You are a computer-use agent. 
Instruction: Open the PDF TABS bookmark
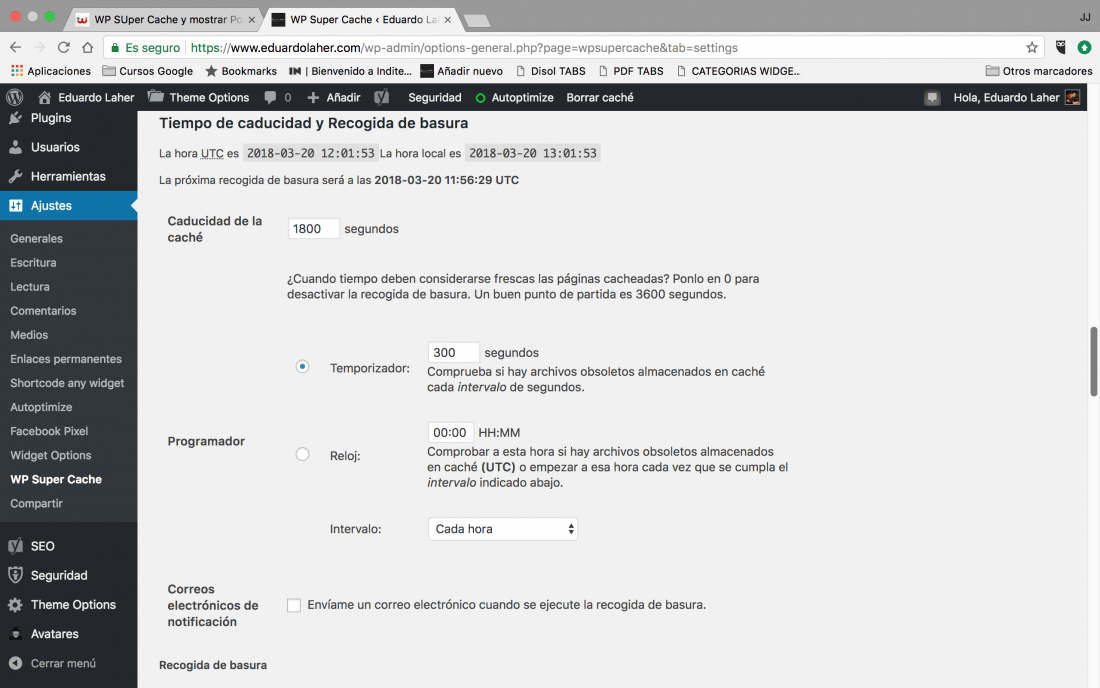point(631,71)
